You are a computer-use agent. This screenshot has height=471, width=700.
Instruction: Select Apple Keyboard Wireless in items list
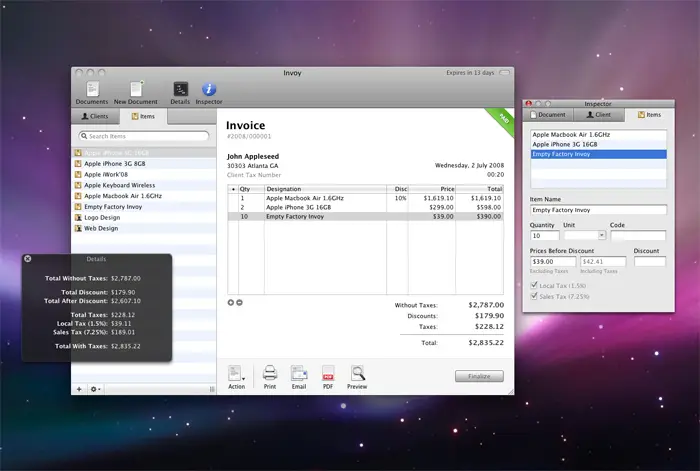pyautogui.click(x=118, y=185)
